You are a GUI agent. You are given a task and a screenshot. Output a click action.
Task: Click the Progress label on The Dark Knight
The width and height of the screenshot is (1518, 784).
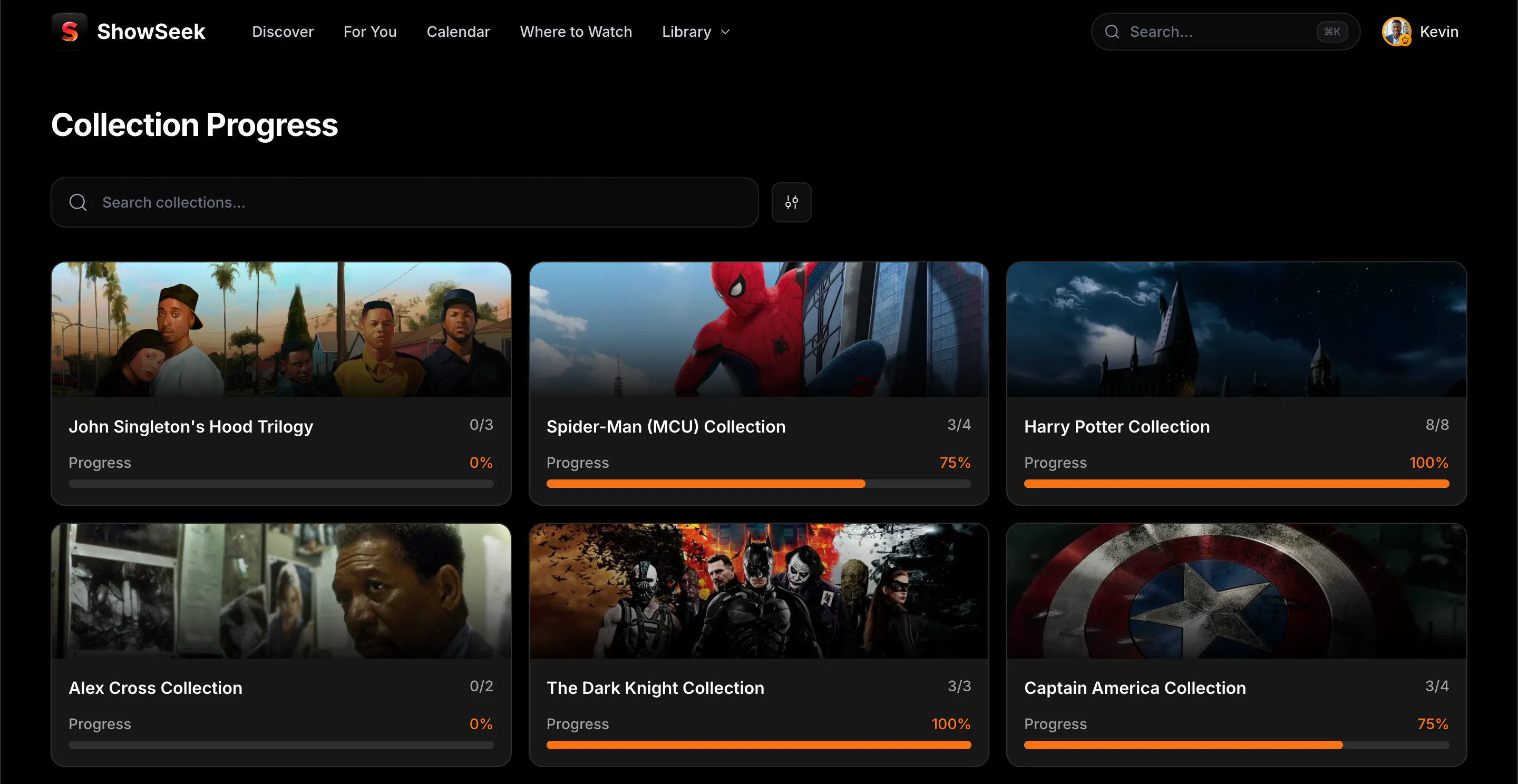(578, 724)
